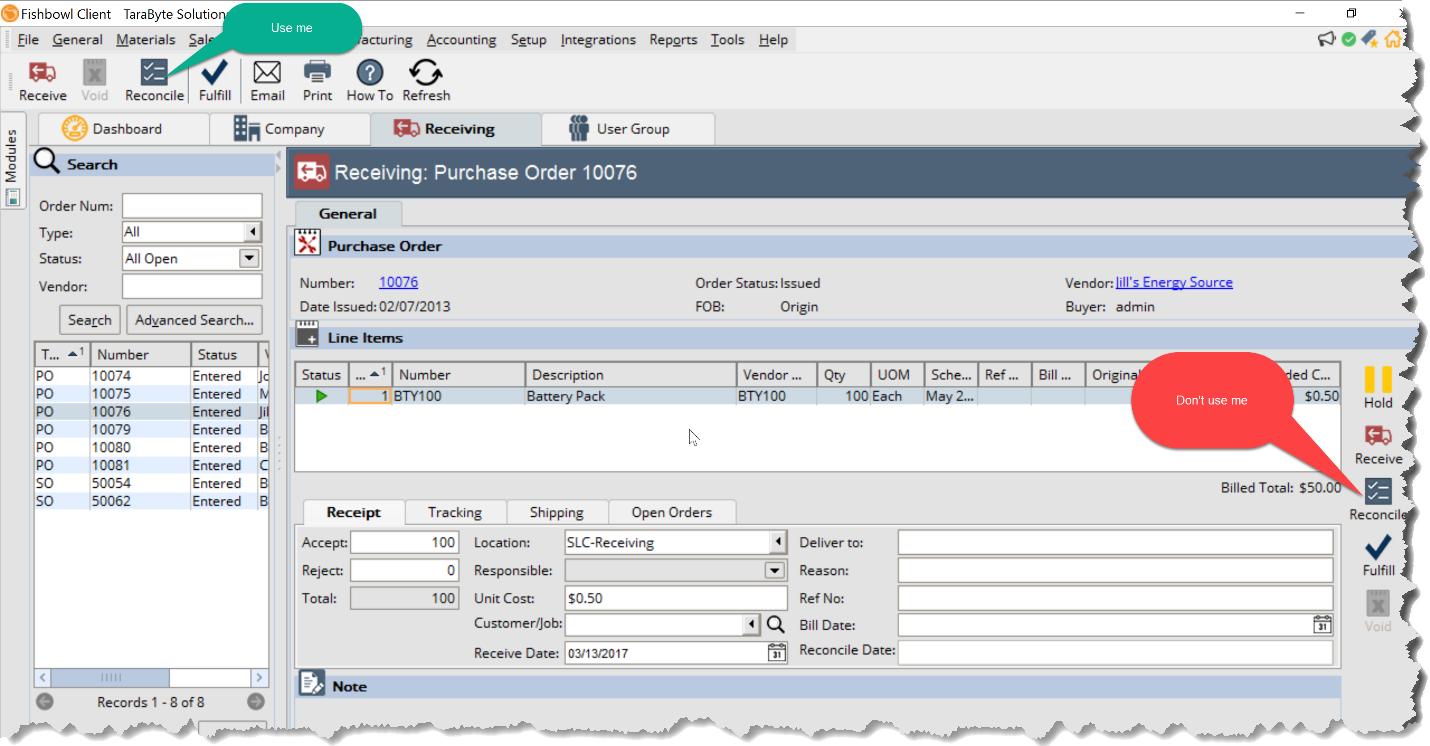Click the search results horizontal scrollbar
This screenshot has height=746, width=1430.
[x=152, y=677]
